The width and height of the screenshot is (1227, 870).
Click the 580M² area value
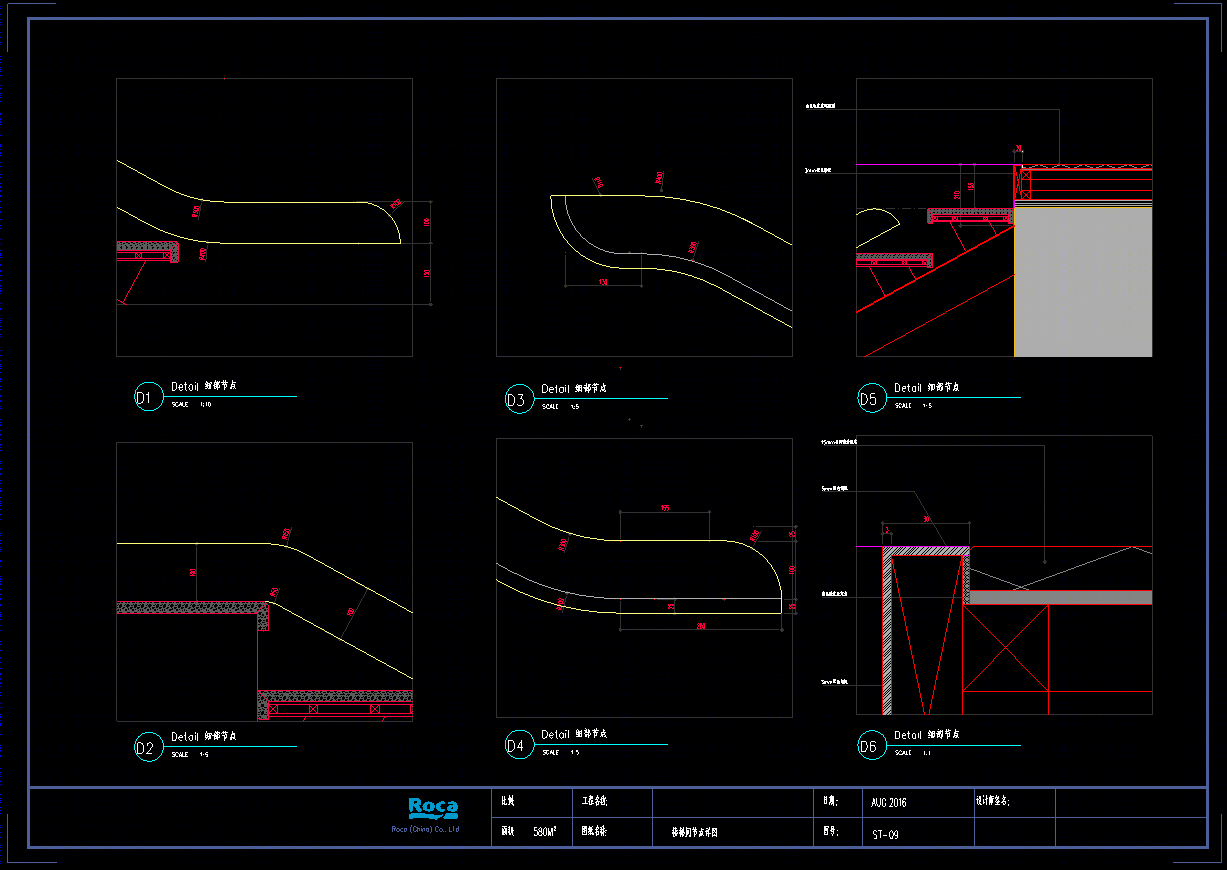point(544,832)
